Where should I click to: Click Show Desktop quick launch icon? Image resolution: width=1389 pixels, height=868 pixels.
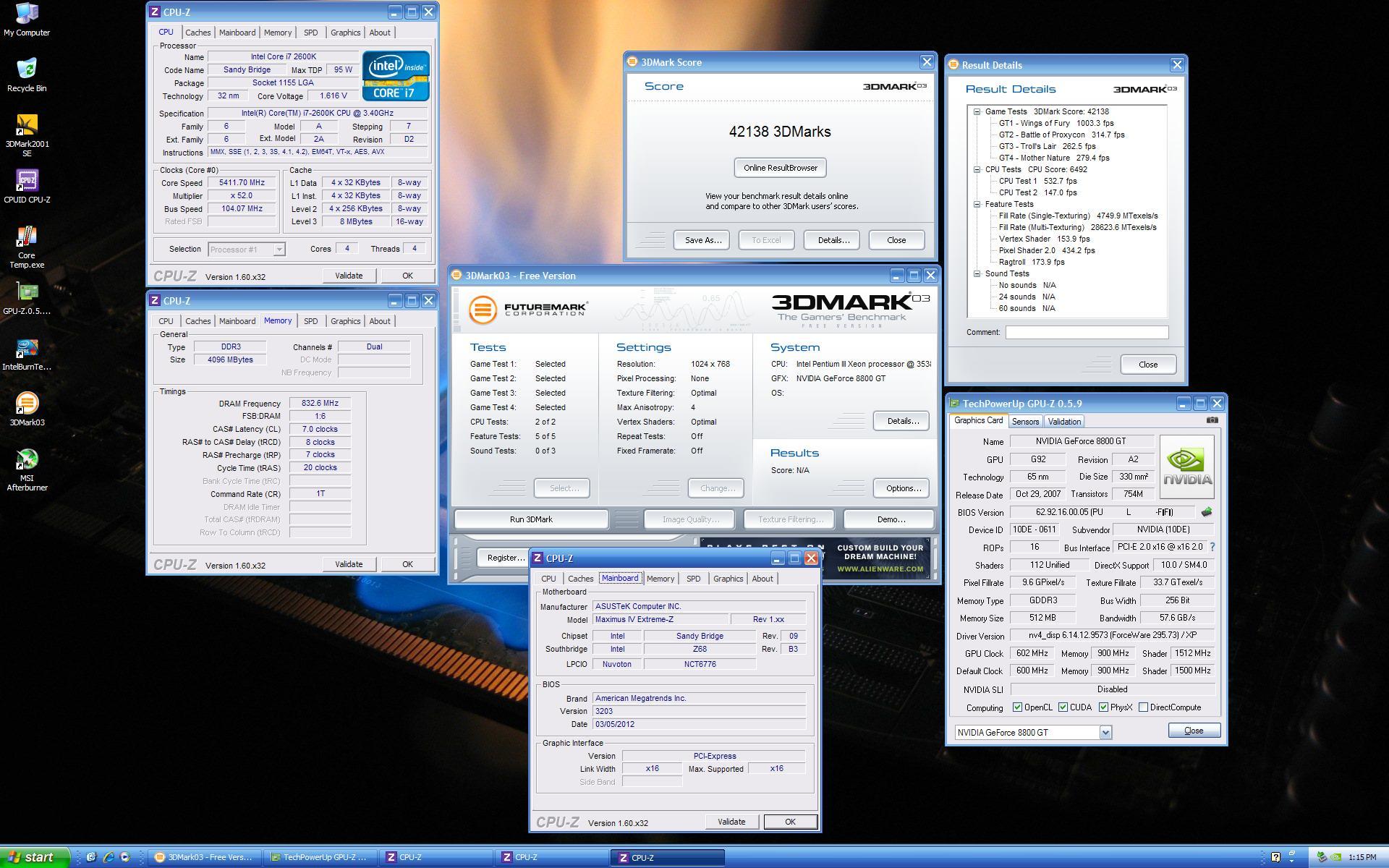click(x=91, y=857)
